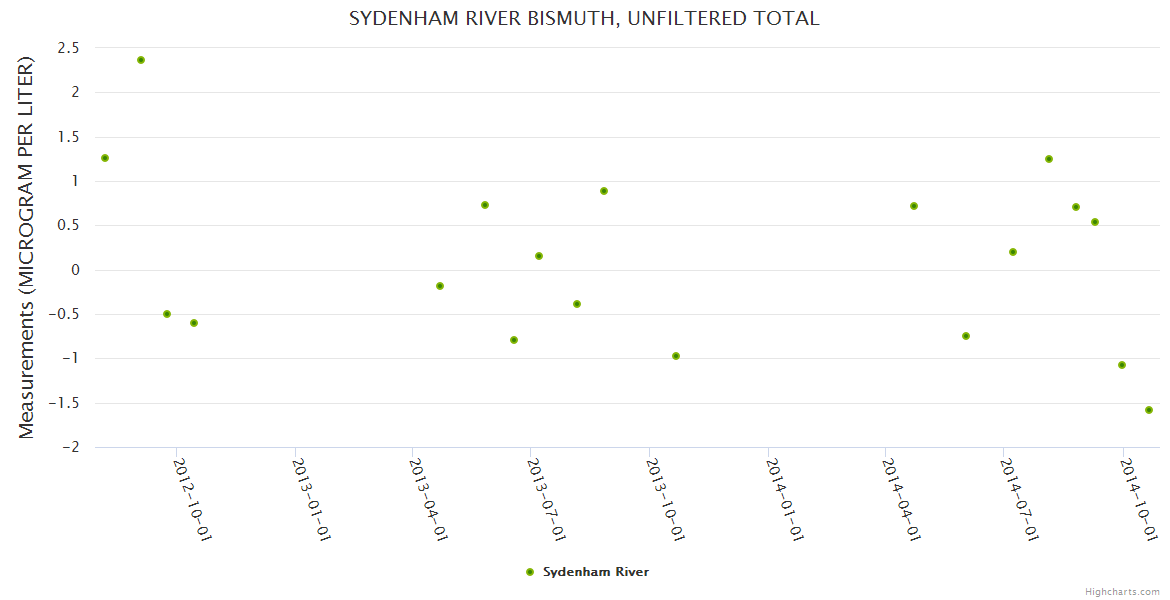
Task: Click the data point near -1 after 2013-10-01
Action: 676,356
